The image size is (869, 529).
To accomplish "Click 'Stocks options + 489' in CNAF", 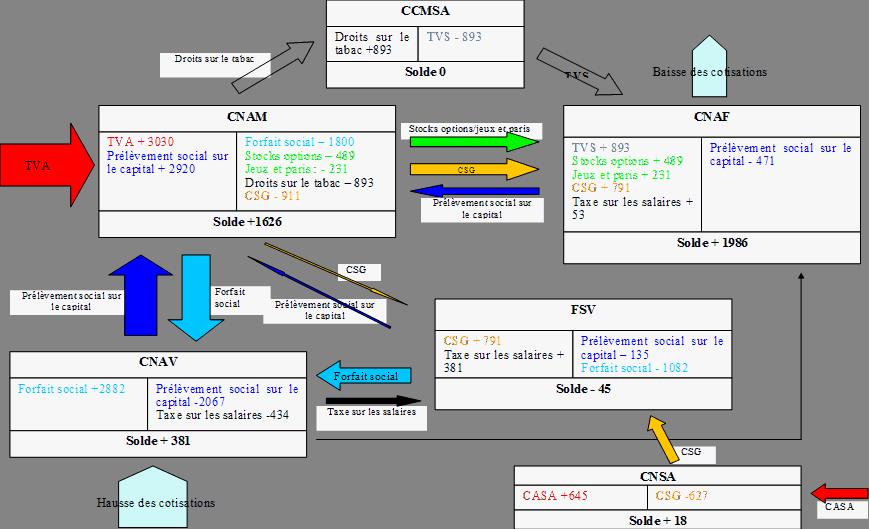I will pos(627,161).
